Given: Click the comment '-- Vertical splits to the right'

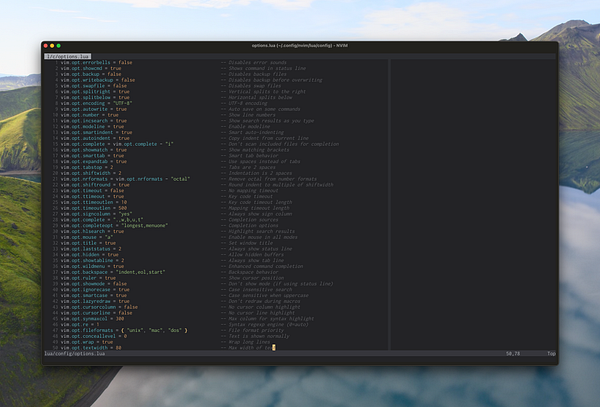Looking at the screenshot, I should (x=263, y=91).
